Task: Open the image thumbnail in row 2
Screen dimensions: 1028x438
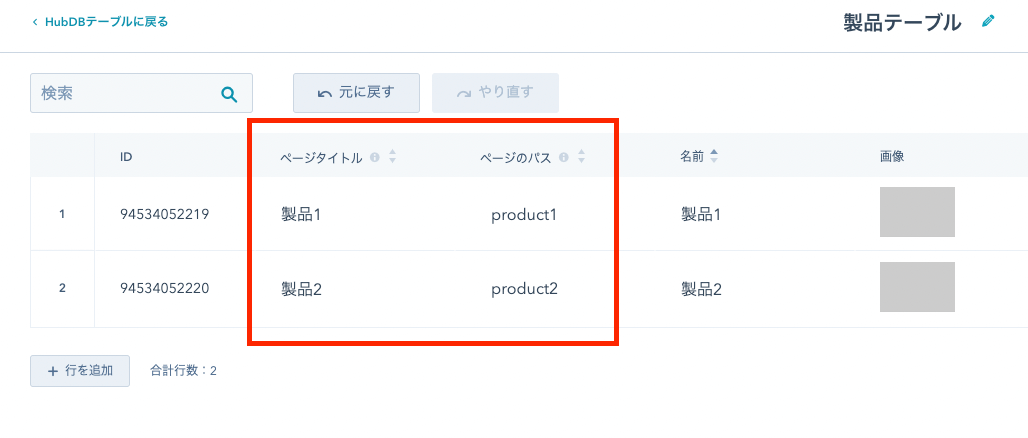Action: pyautogui.click(x=917, y=287)
